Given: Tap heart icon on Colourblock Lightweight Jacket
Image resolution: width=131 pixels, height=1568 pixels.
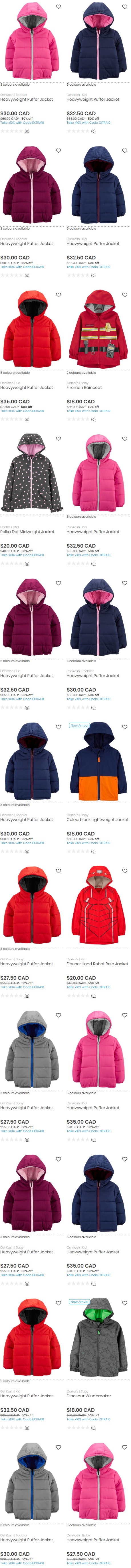Looking at the screenshot, I should (125, 727).
